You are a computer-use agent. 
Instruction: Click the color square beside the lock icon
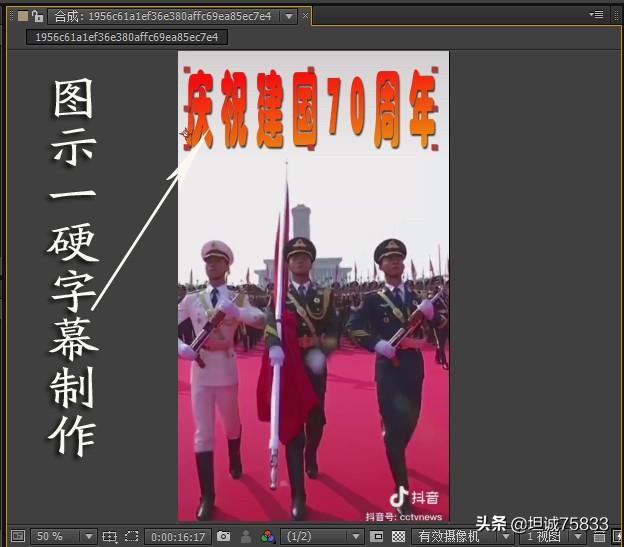coord(23,16)
